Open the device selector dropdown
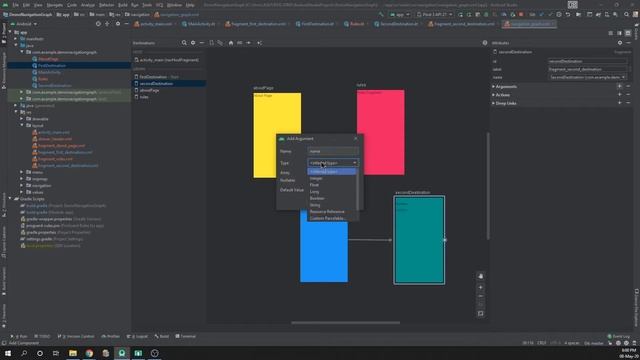 pos(434,15)
